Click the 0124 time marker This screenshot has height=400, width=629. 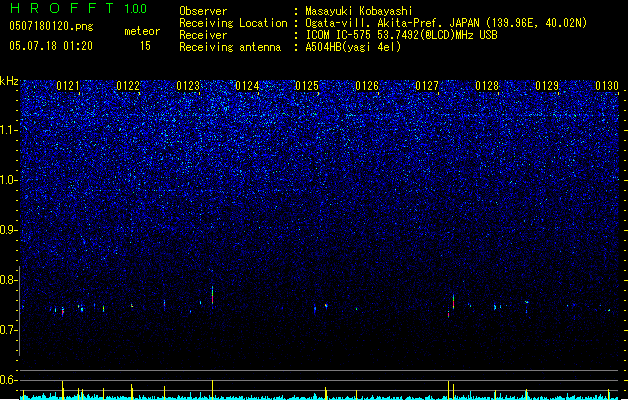tap(247, 86)
